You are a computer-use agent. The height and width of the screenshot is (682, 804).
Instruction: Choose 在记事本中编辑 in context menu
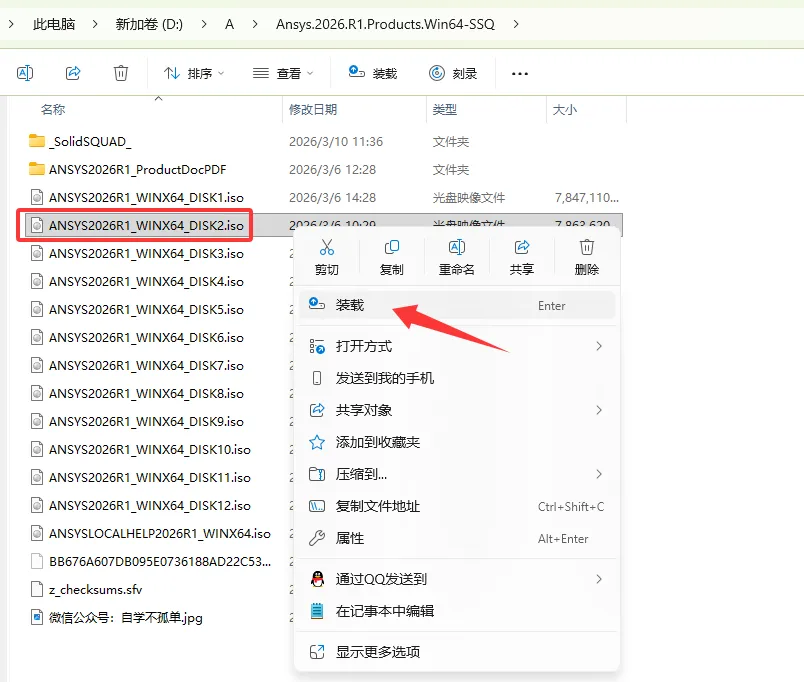457,611
